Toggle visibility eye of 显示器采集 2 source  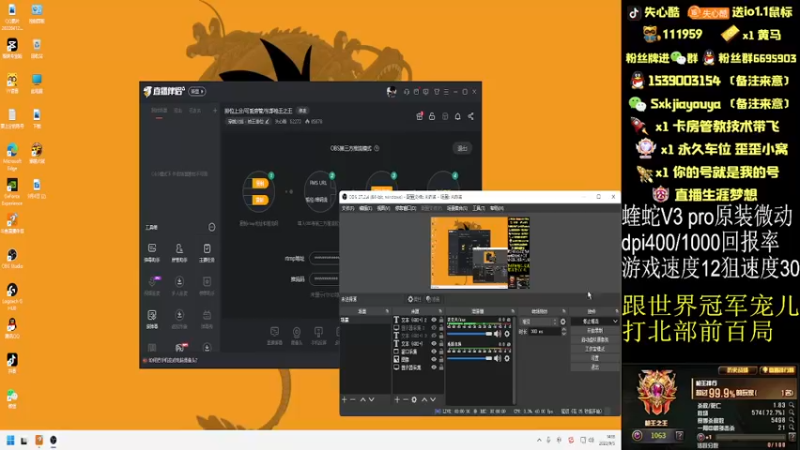434,328
